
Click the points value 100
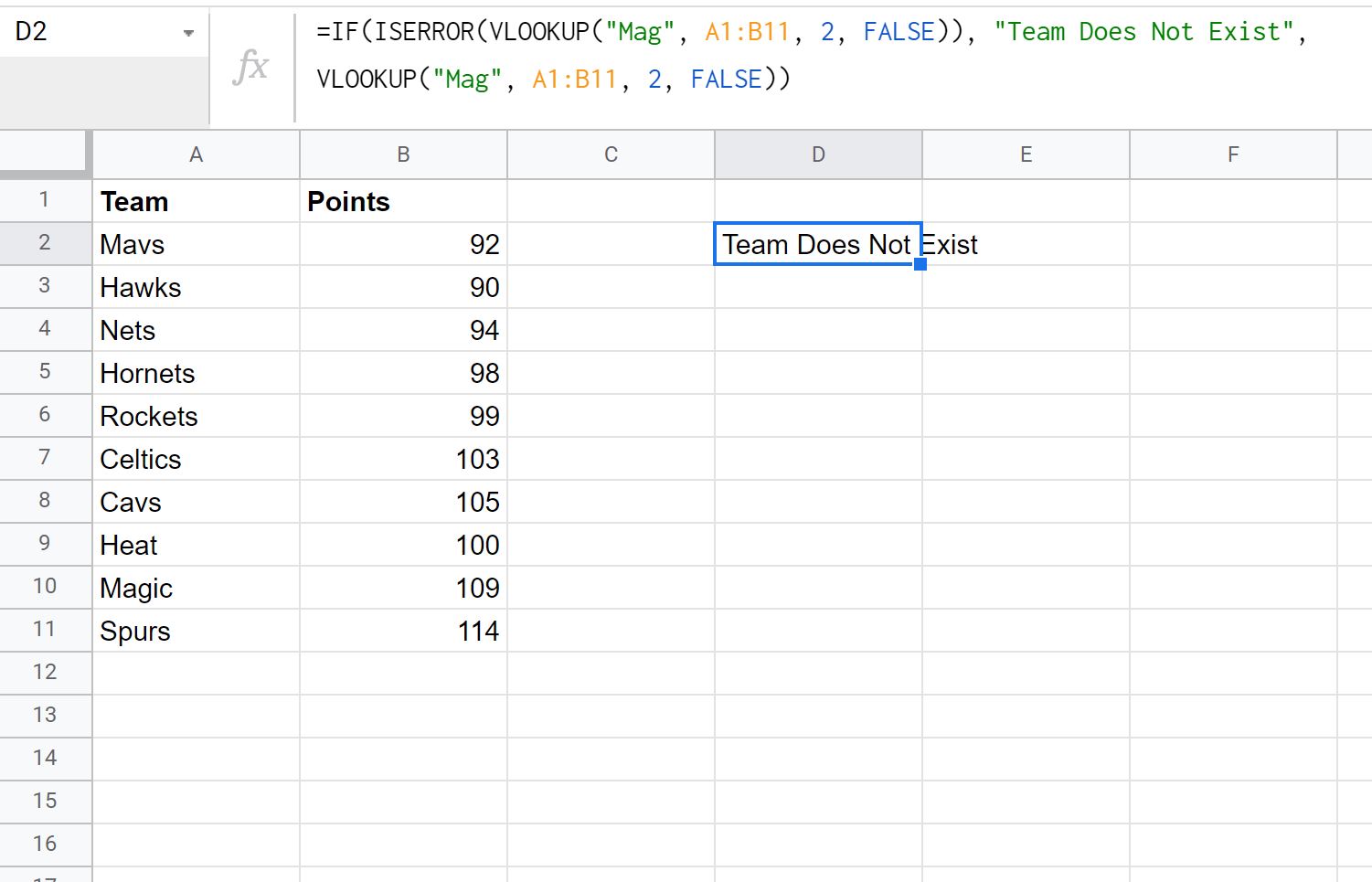click(403, 545)
